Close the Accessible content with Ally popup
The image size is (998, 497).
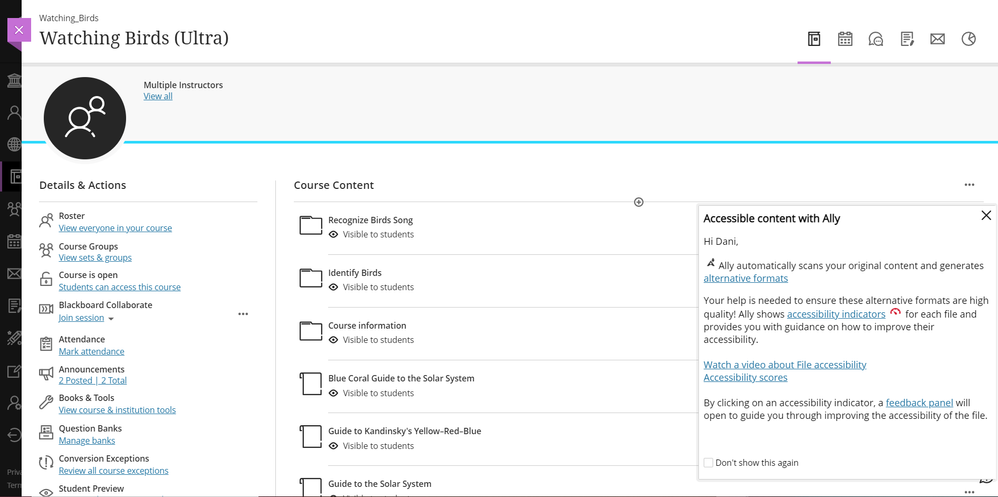pyautogui.click(x=986, y=216)
